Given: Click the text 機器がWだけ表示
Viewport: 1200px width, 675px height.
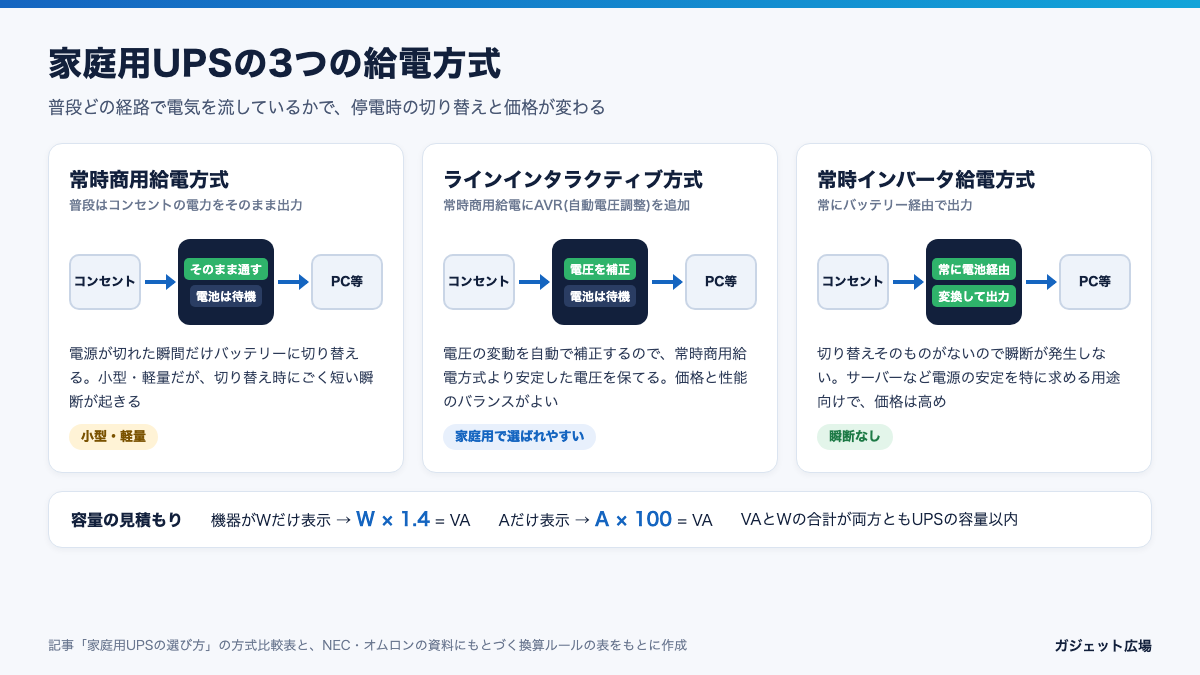Looking at the screenshot, I should coord(271,520).
